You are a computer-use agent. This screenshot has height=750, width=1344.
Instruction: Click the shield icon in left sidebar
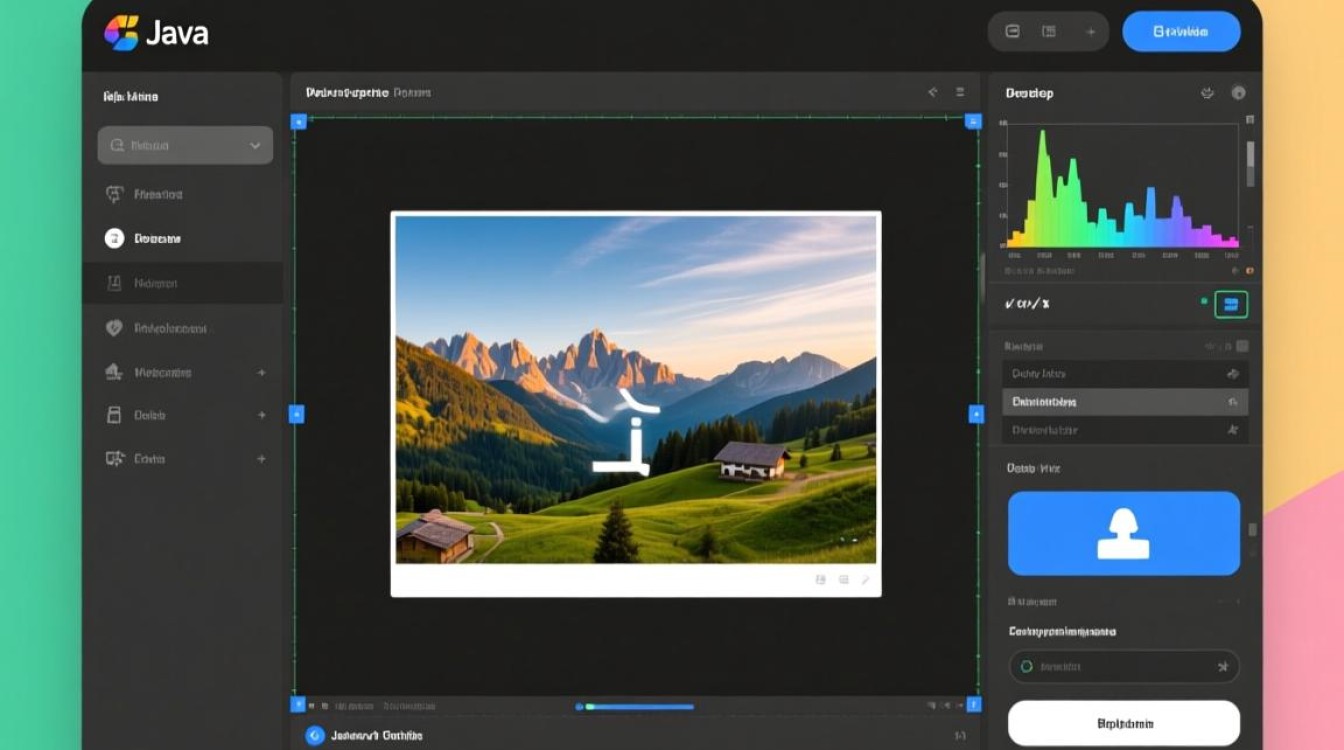point(114,328)
